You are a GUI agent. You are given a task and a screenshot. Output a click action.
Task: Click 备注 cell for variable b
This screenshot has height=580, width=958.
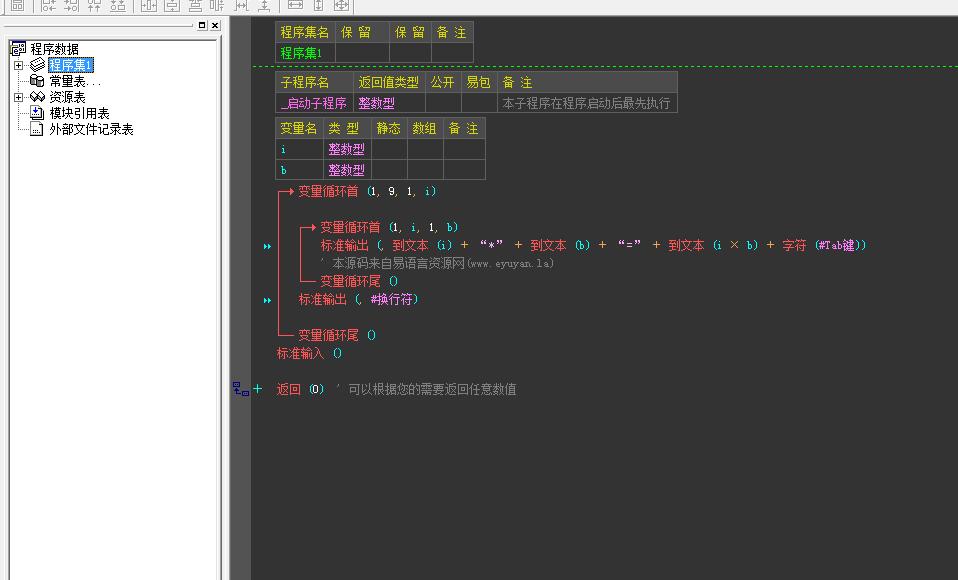point(464,170)
